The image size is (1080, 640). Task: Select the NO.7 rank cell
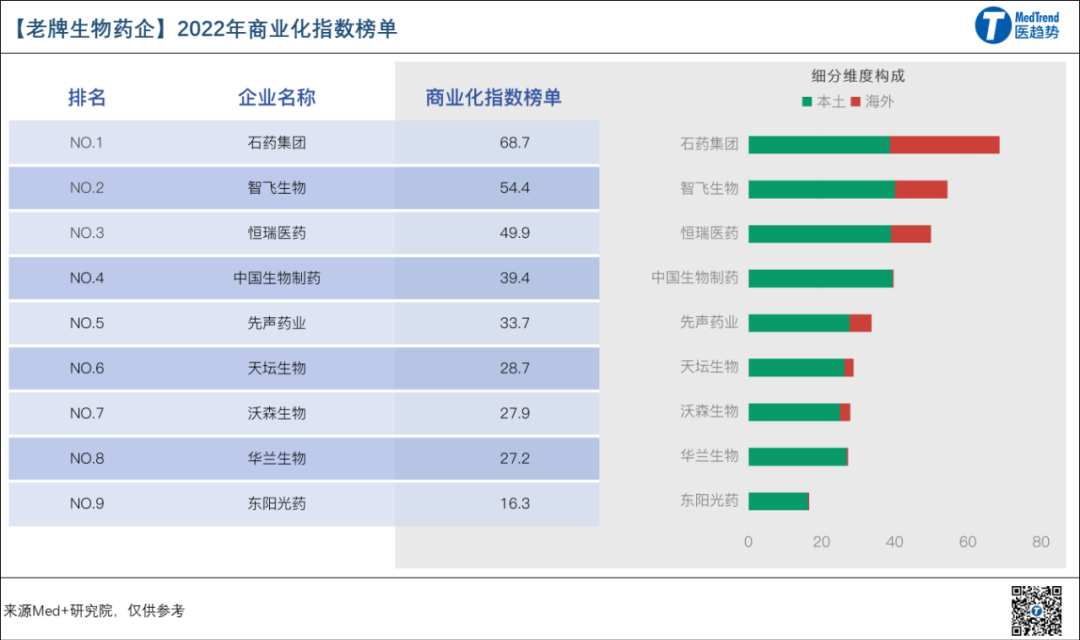pos(87,413)
